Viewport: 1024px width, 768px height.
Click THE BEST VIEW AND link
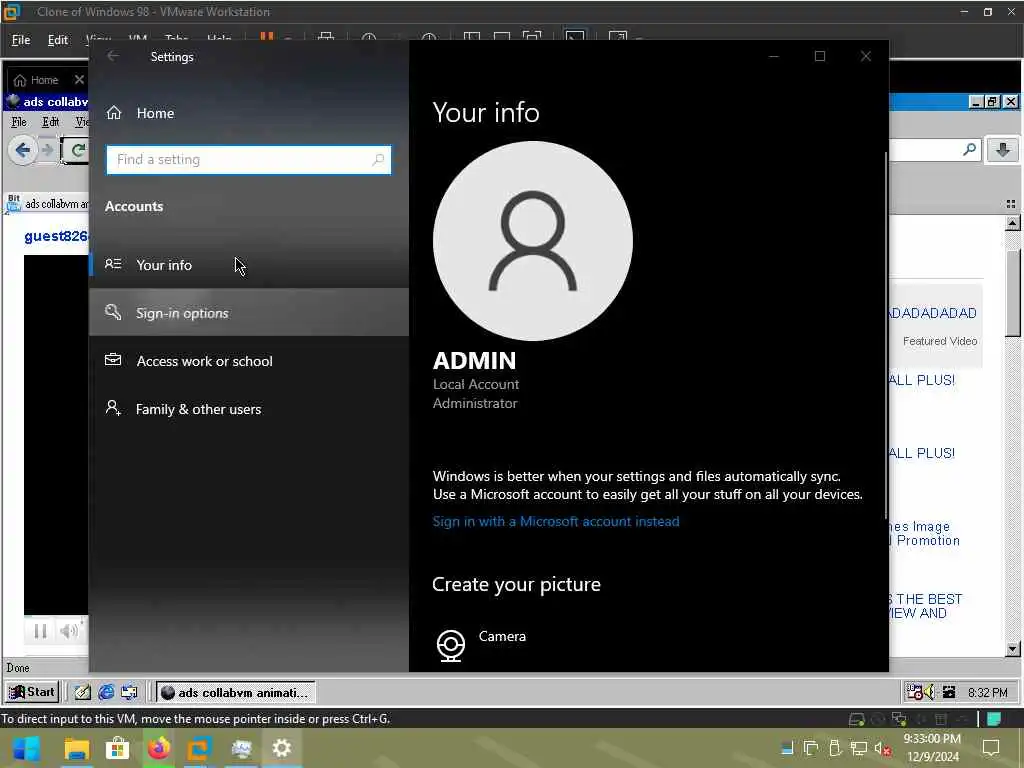[925, 606]
